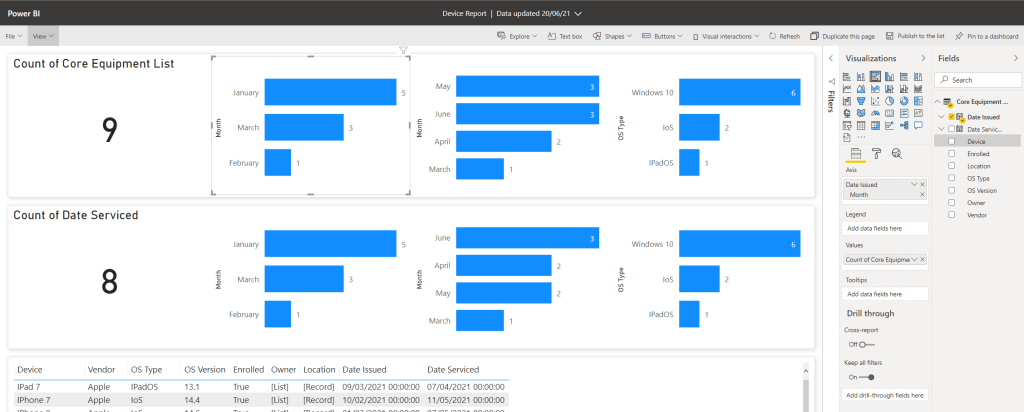
Task: Insert a Text box
Action: (x=564, y=36)
